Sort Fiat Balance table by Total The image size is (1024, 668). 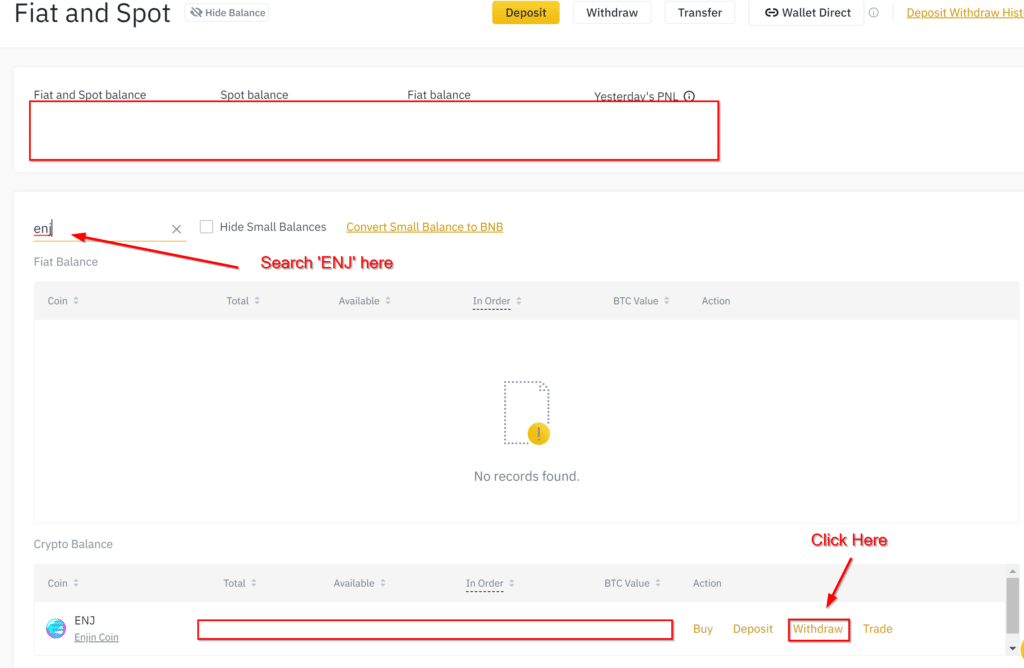[x=243, y=300]
